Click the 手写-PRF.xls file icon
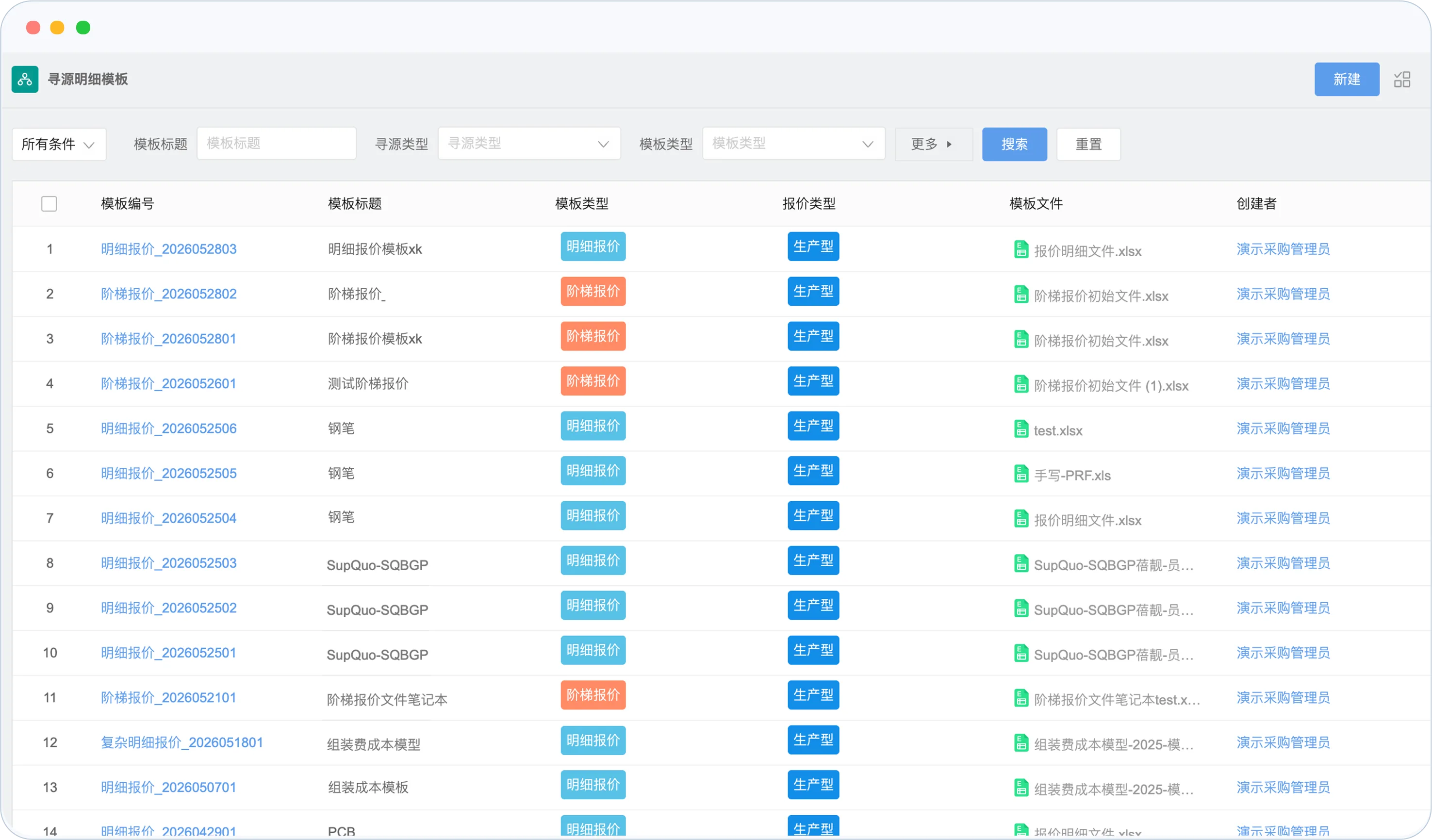Image resolution: width=1432 pixels, height=840 pixels. [x=1021, y=474]
